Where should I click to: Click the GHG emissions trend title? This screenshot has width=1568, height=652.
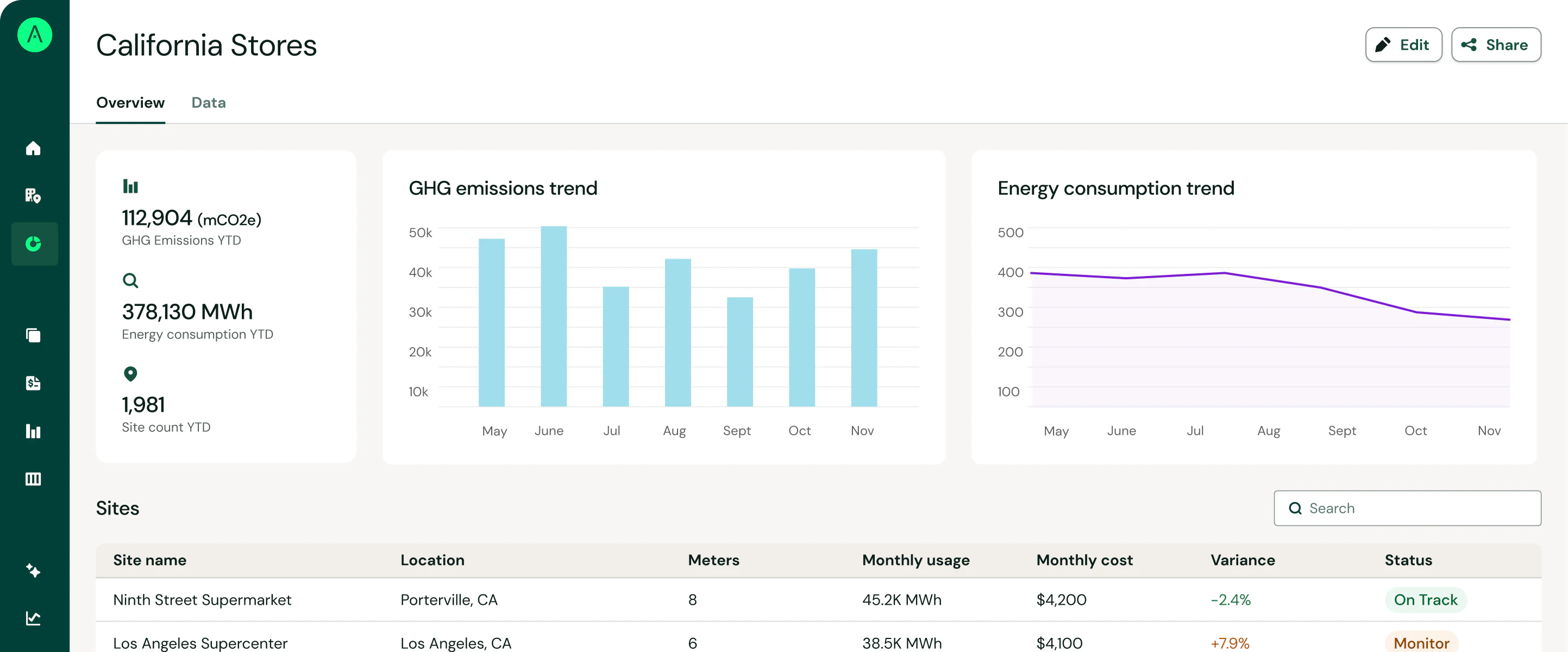[503, 188]
